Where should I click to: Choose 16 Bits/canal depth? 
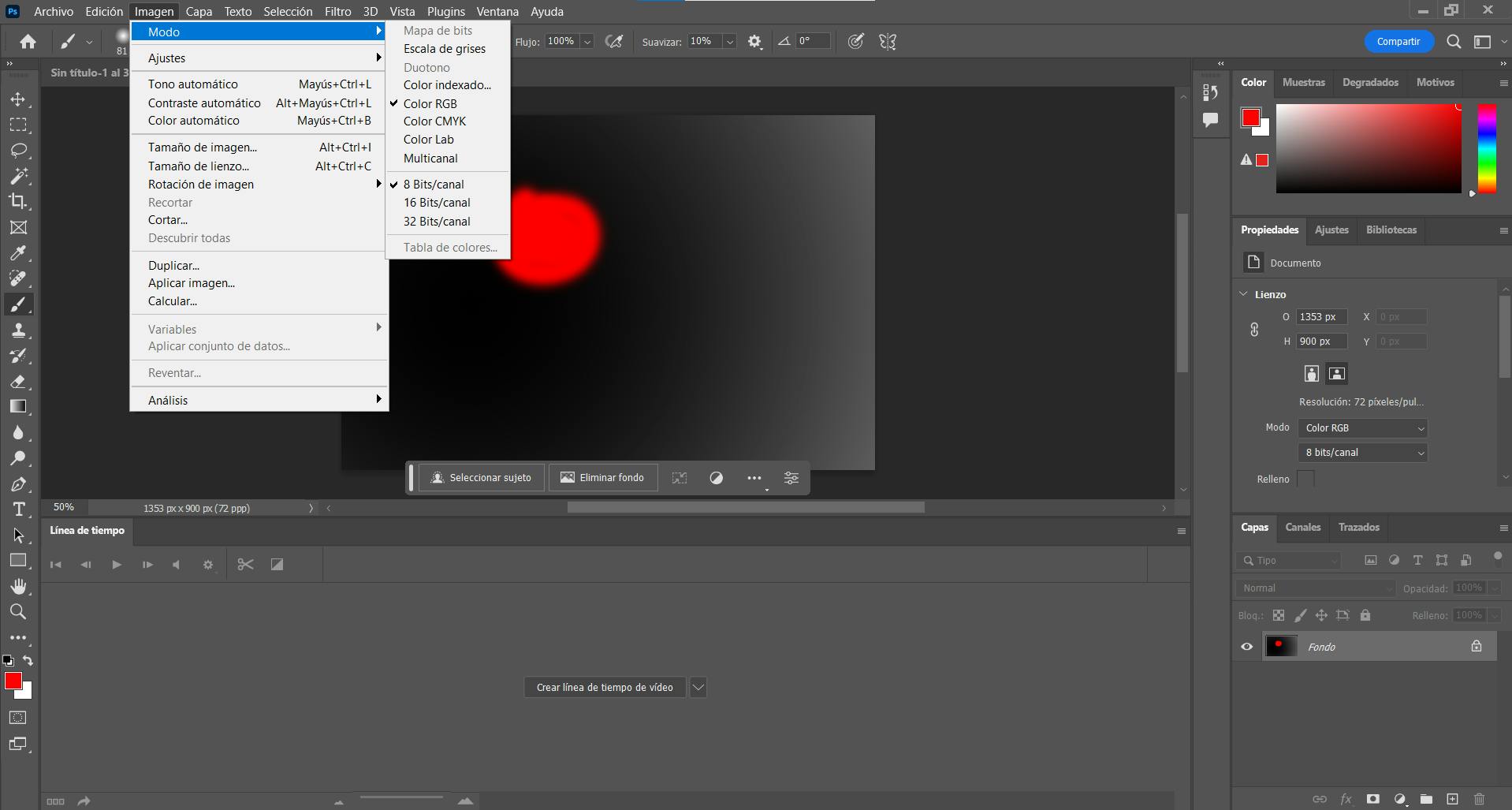coord(437,203)
